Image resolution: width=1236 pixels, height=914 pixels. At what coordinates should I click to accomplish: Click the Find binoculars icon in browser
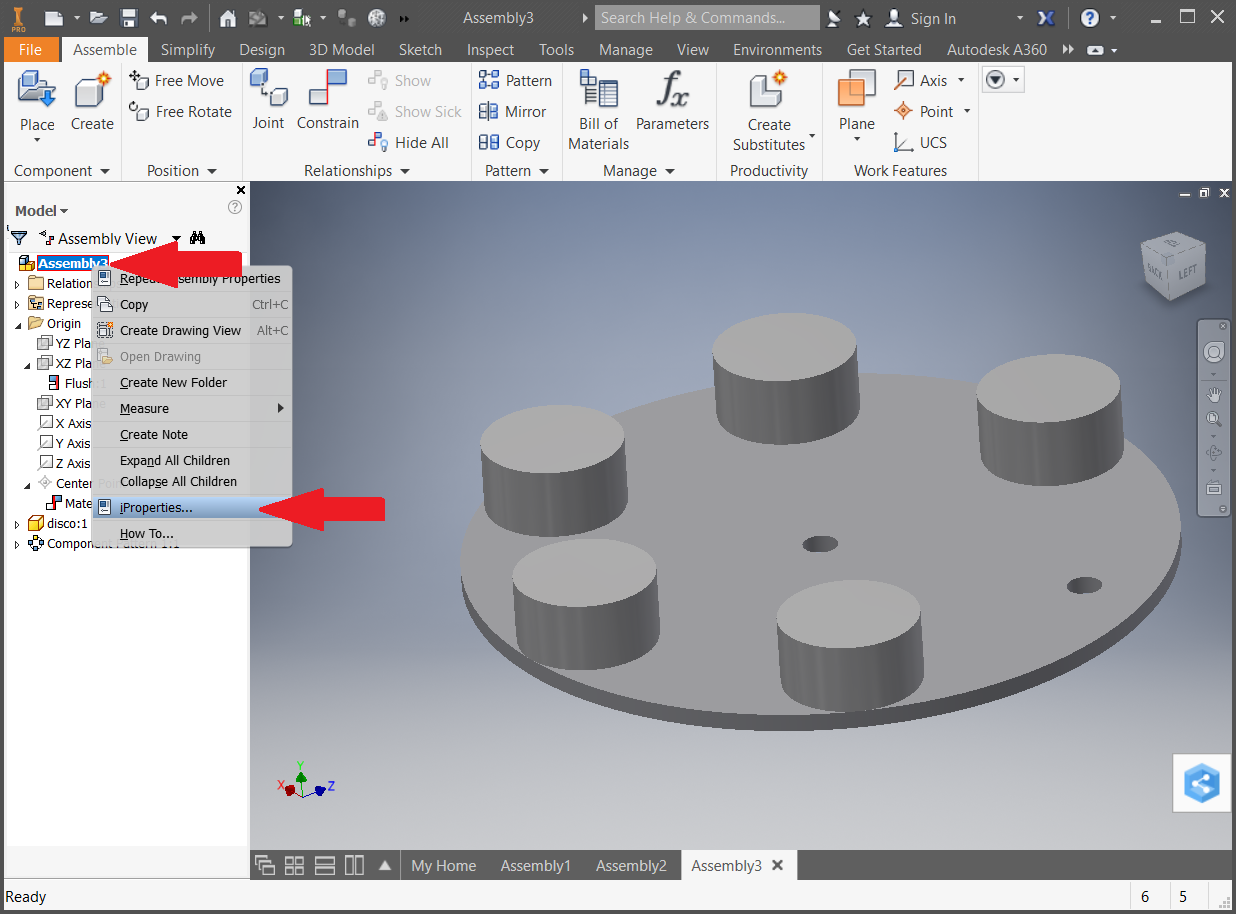197,238
